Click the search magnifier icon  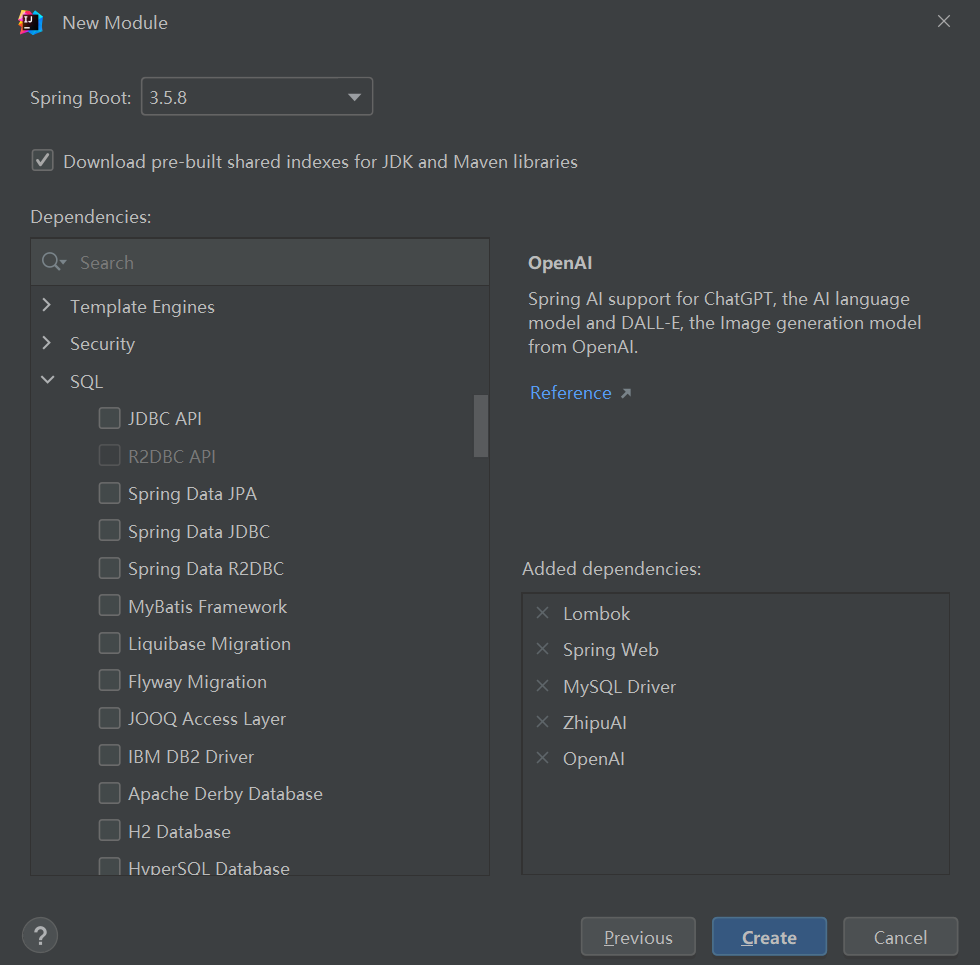53,262
